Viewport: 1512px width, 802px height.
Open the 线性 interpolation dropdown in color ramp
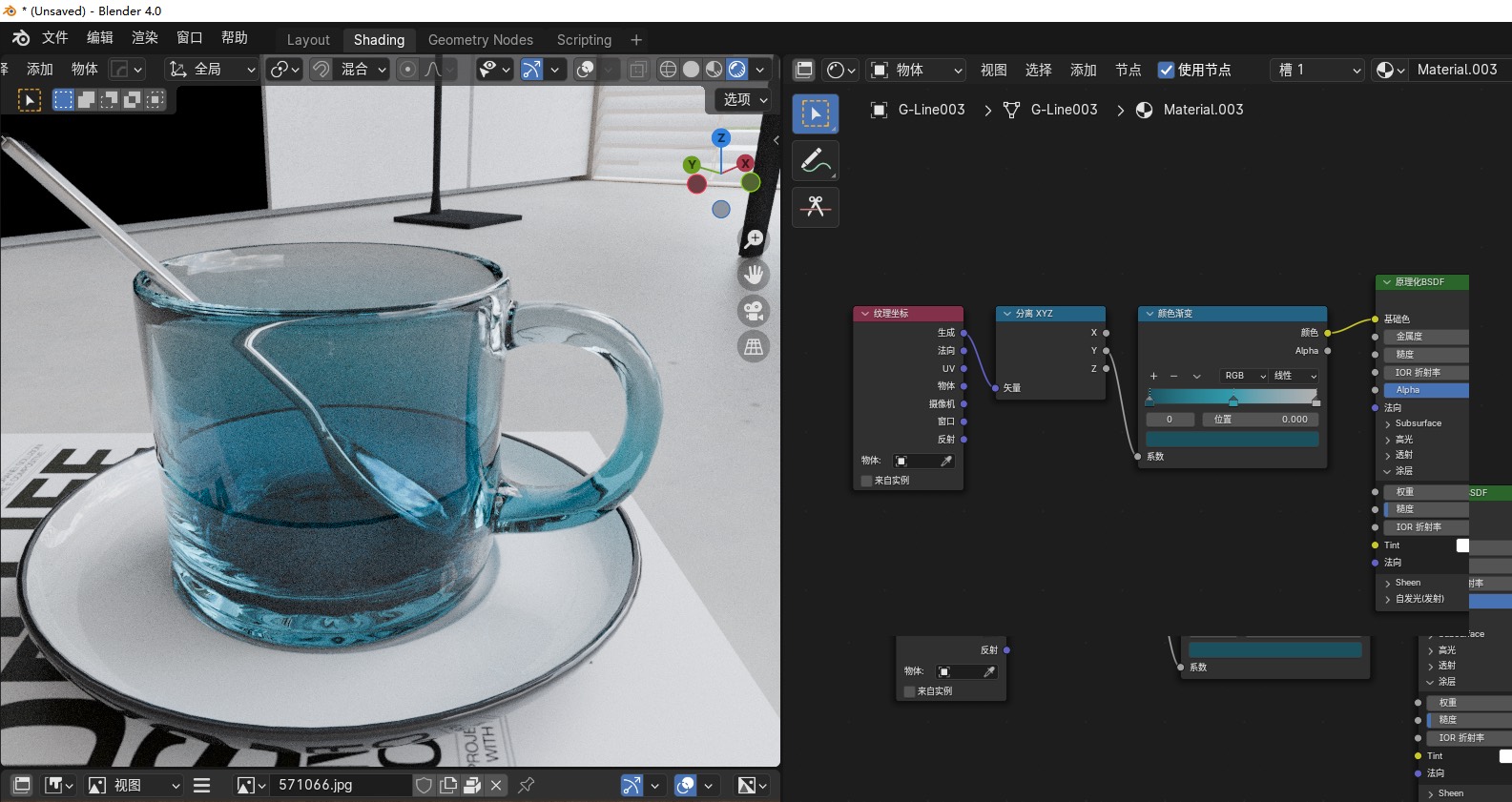click(x=1295, y=376)
